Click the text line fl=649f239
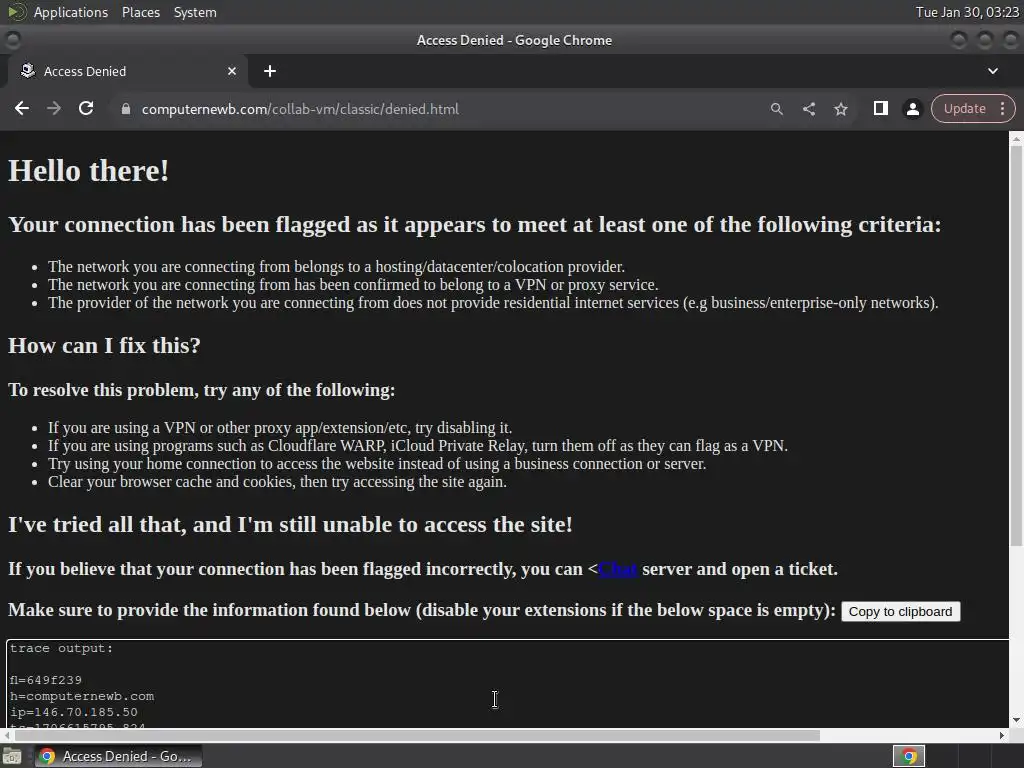The height and width of the screenshot is (768, 1024). coord(46,680)
